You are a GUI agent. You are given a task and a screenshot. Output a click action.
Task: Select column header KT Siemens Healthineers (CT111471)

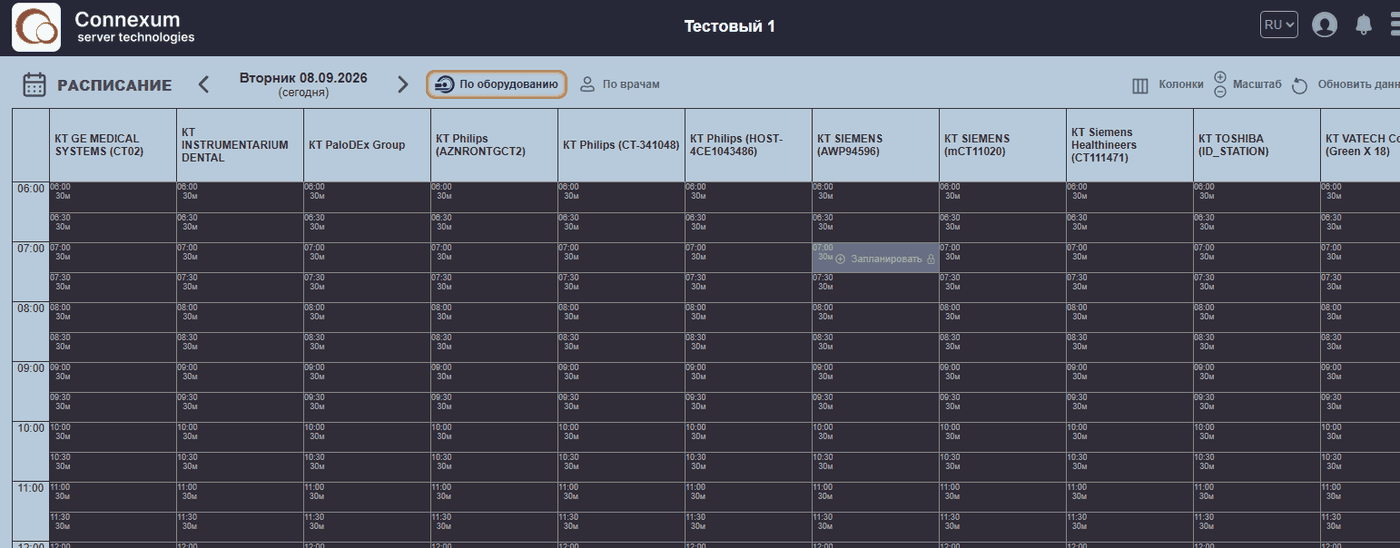point(1129,145)
